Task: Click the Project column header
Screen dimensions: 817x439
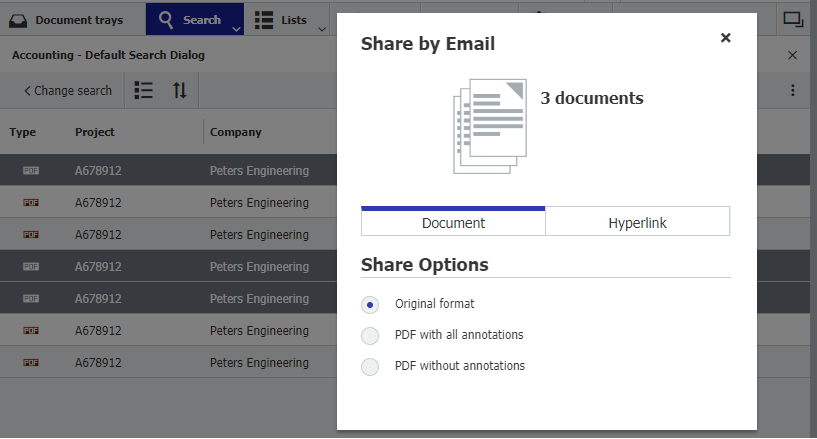Action: click(x=95, y=132)
